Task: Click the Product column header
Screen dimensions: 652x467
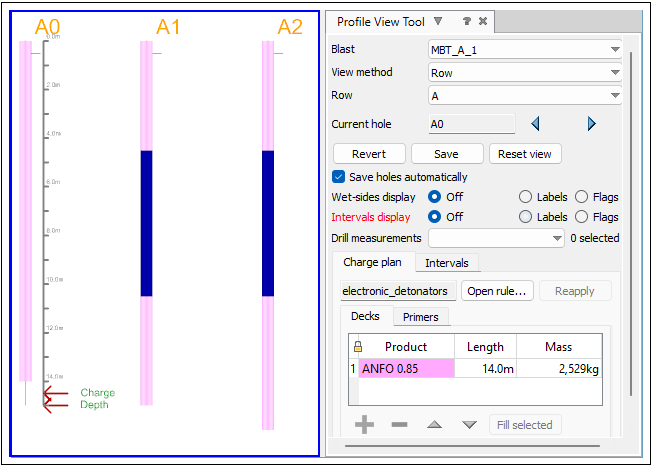Action: [406, 346]
